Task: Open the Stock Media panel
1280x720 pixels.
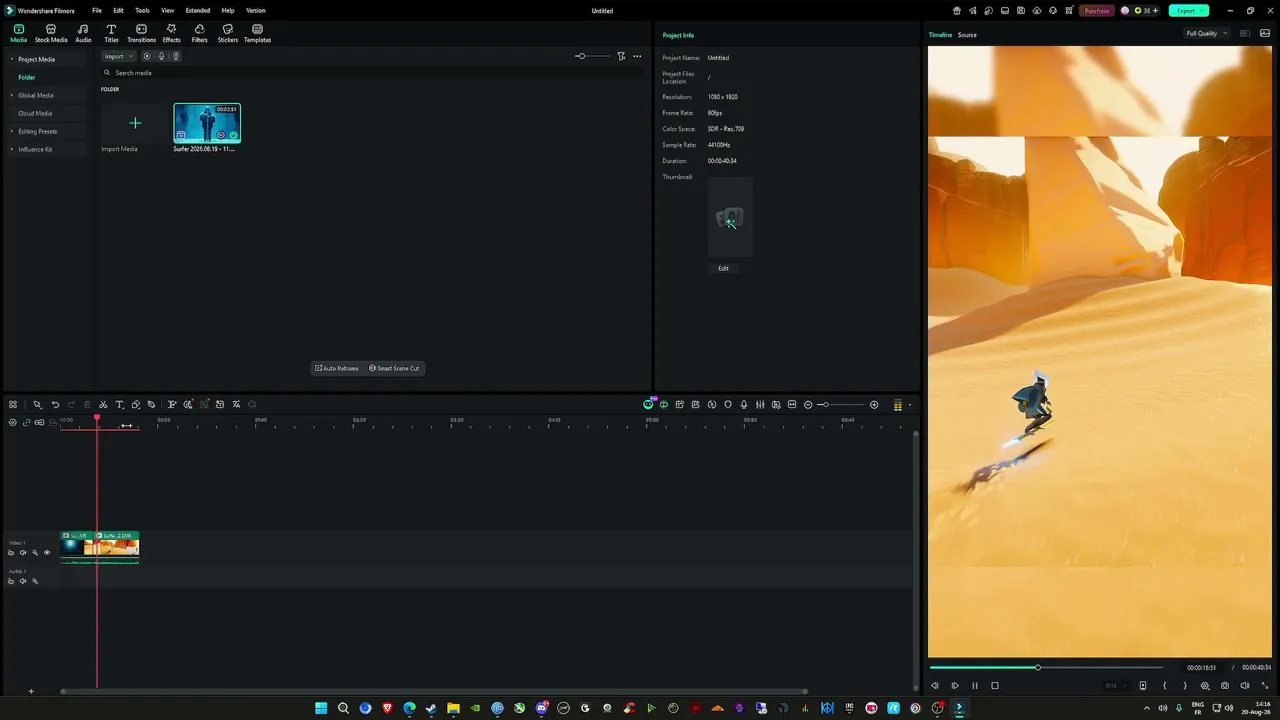Action: tap(51, 33)
